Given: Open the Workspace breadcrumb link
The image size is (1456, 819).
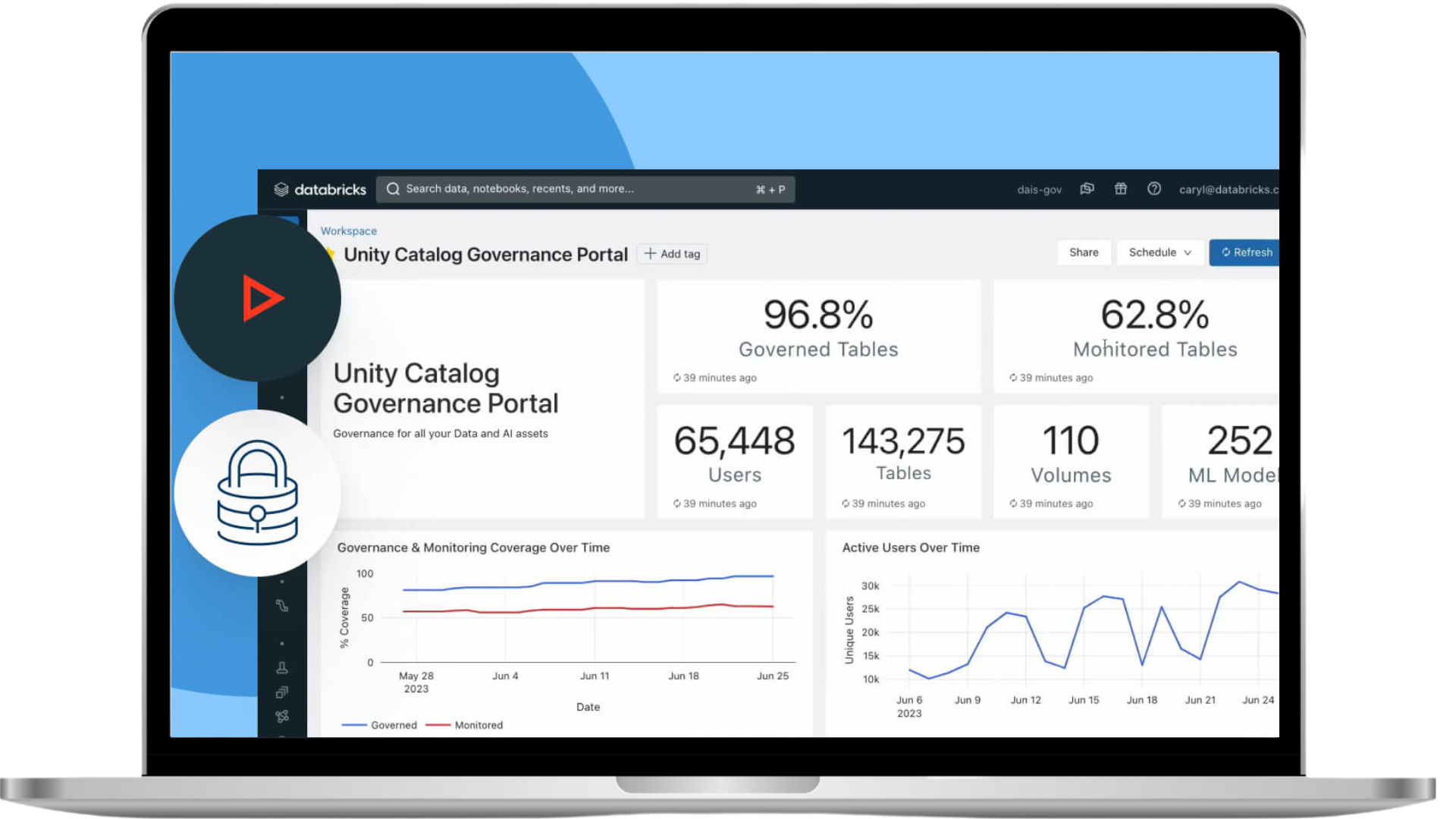Looking at the screenshot, I should point(348,231).
